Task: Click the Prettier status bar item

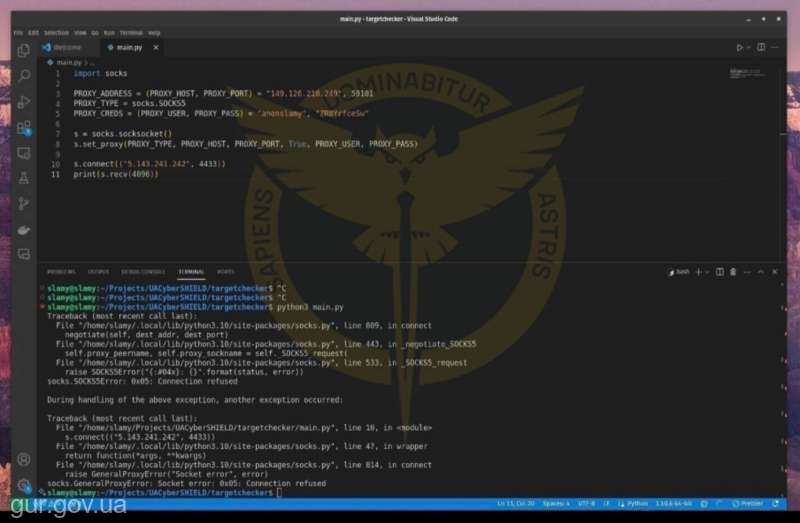Action: [747, 504]
